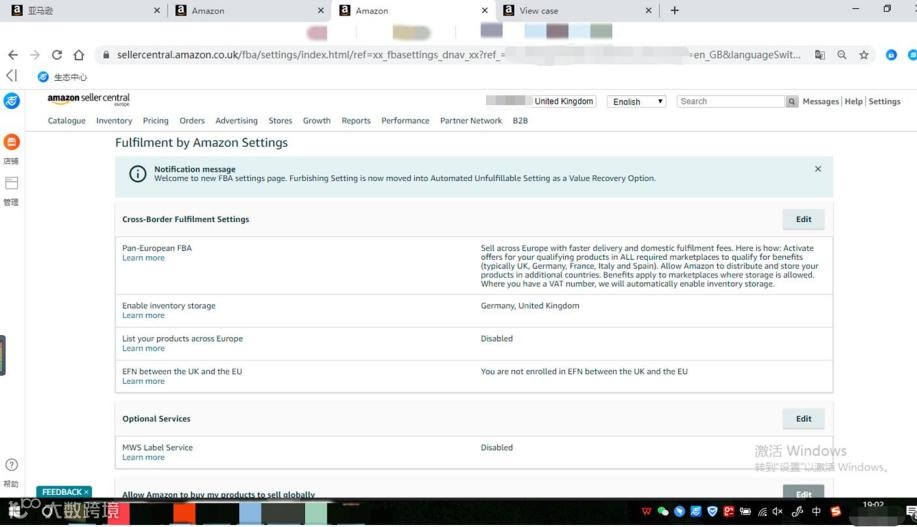
Task: Edit the Optional Services section
Action: (x=804, y=419)
